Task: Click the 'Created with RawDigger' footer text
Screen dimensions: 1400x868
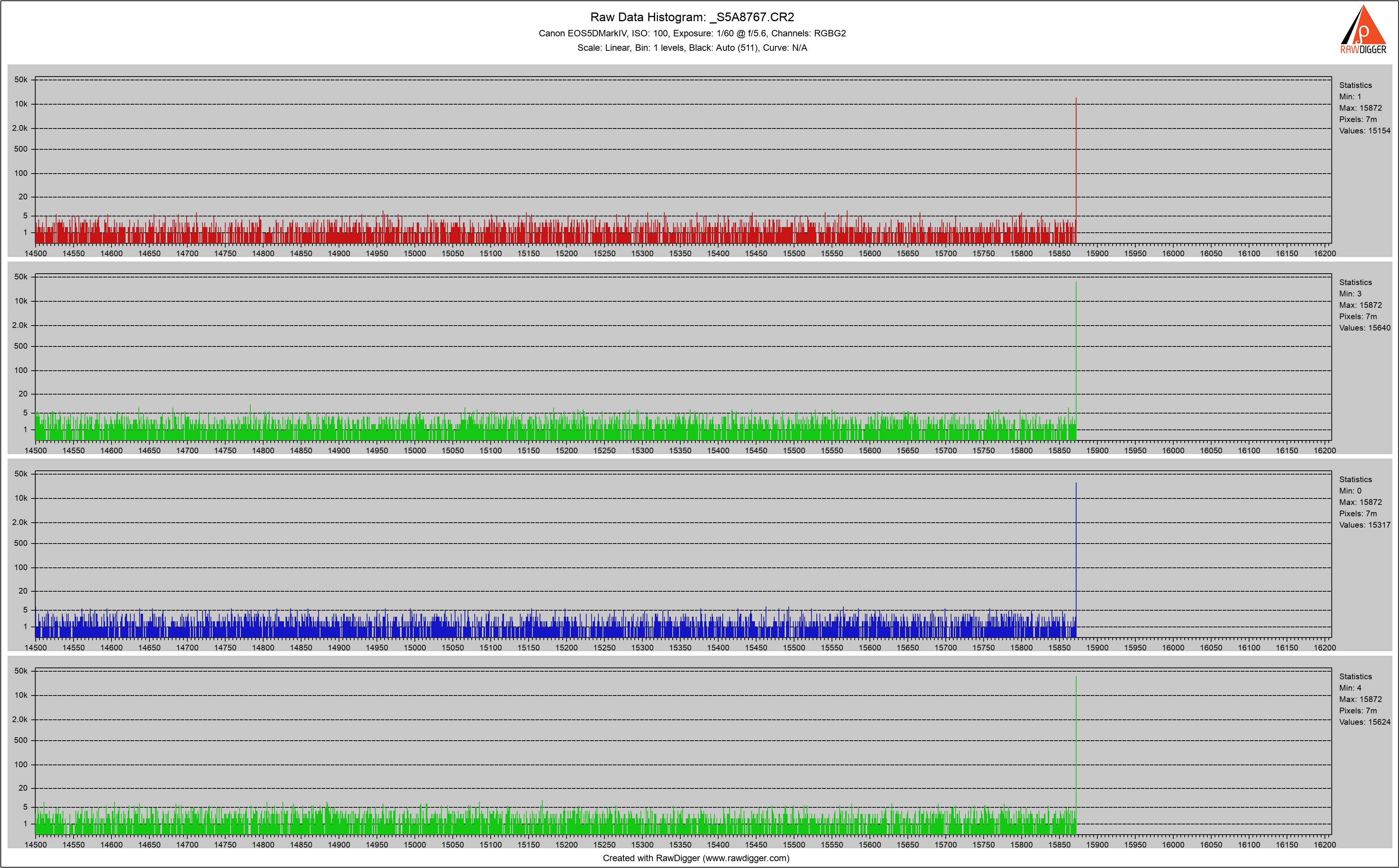Action: pos(695,858)
